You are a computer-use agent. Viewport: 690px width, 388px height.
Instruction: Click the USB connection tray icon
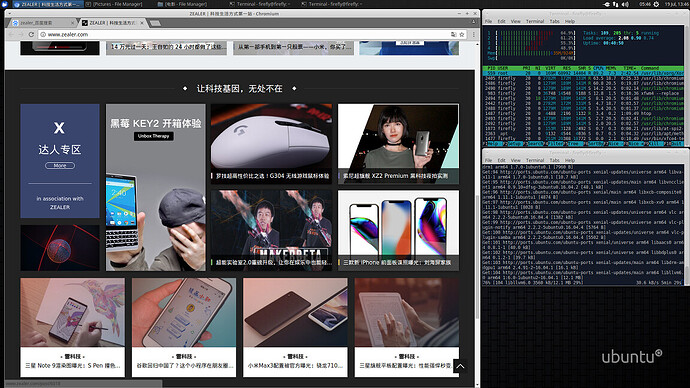pyautogui.click(x=606, y=4)
